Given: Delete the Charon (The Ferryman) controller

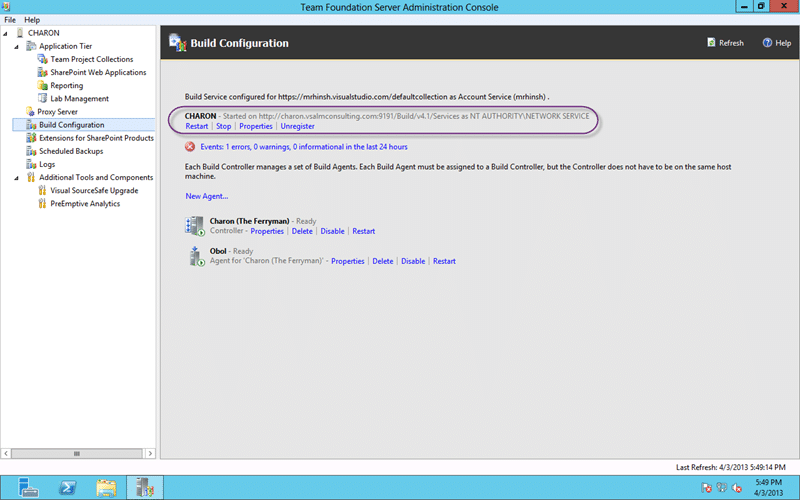Looking at the screenshot, I should click(302, 231).
